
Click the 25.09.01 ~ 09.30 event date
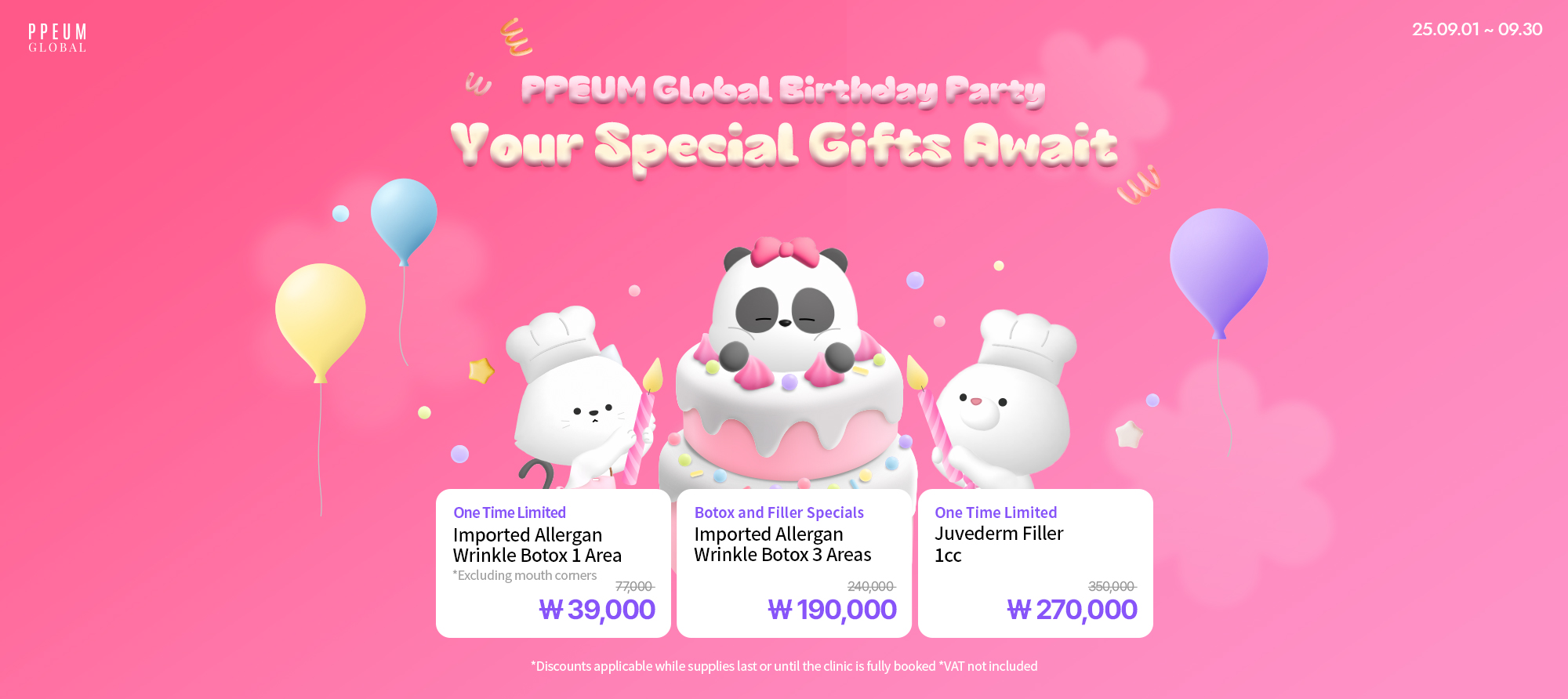[1477, 29]
